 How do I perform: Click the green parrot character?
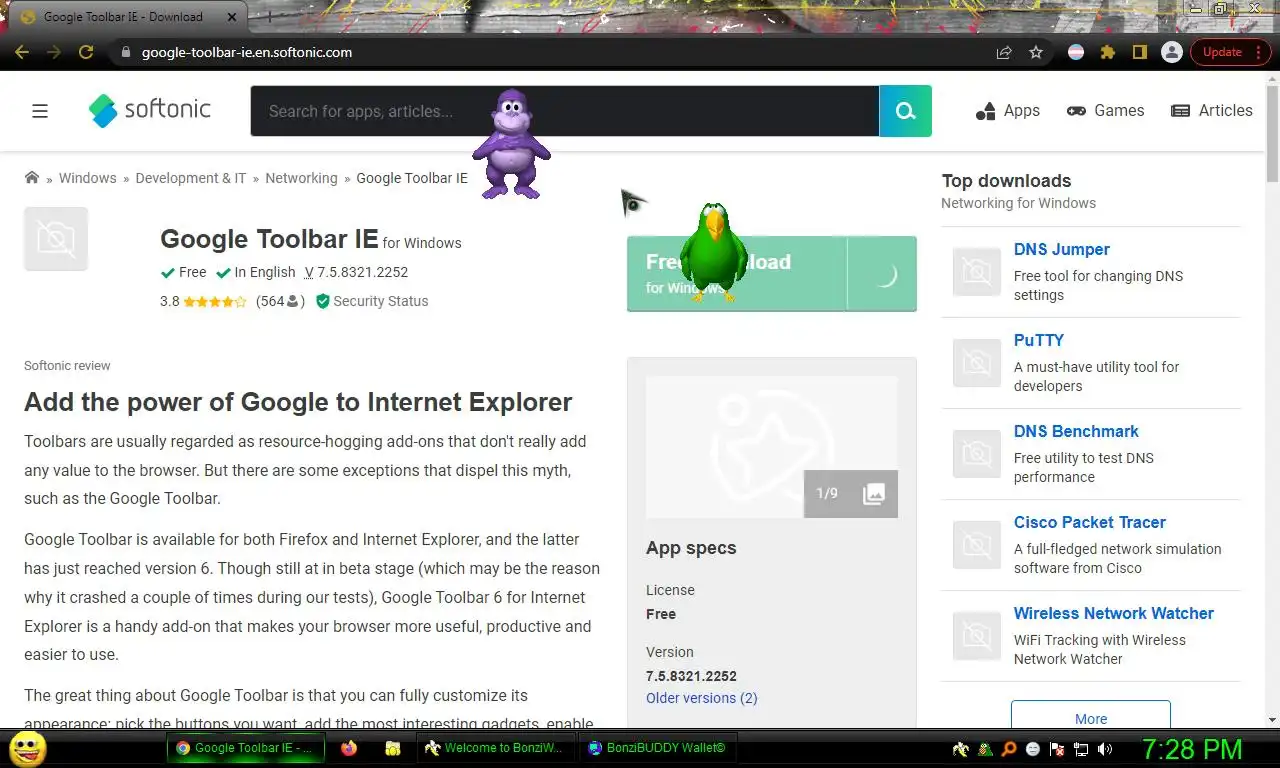point(713,252)
